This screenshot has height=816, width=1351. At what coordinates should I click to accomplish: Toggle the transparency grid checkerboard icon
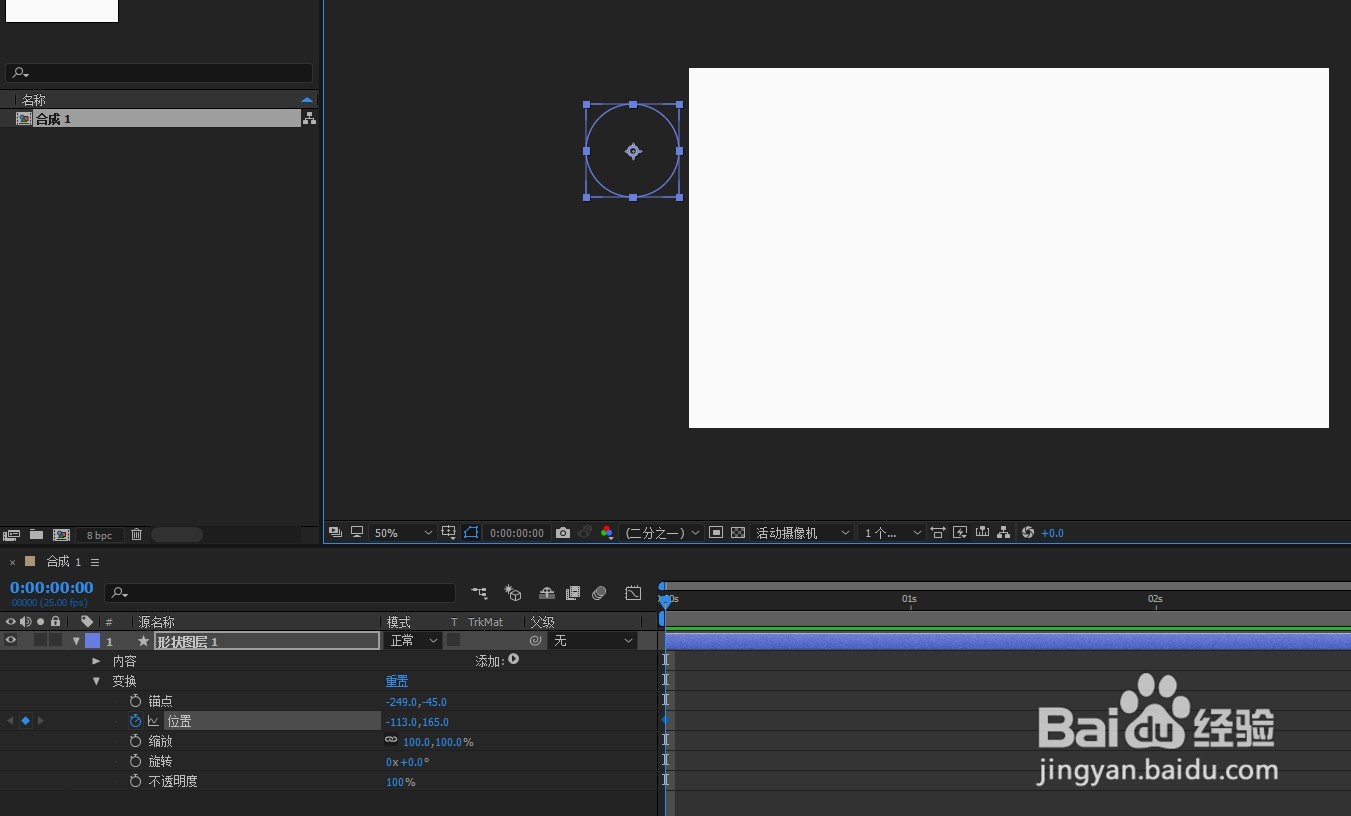[738, 533]
